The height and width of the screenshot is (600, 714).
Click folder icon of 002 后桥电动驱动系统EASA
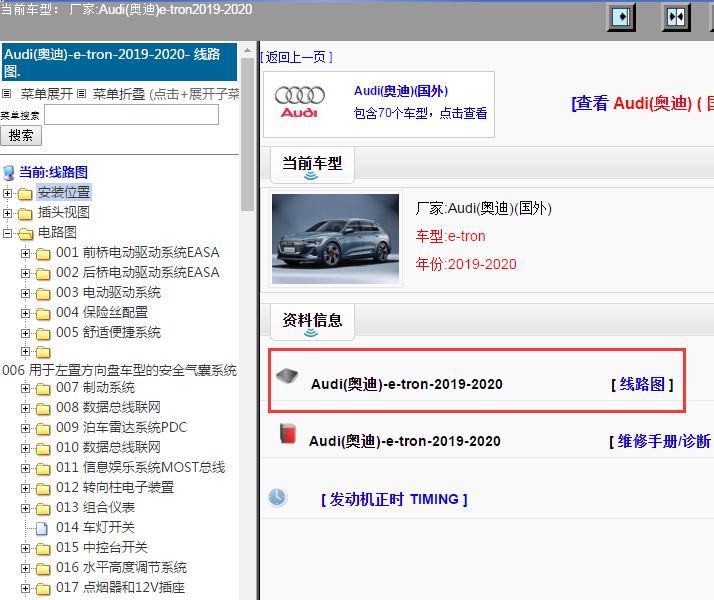pyautogui.click(x=43, y=274)
